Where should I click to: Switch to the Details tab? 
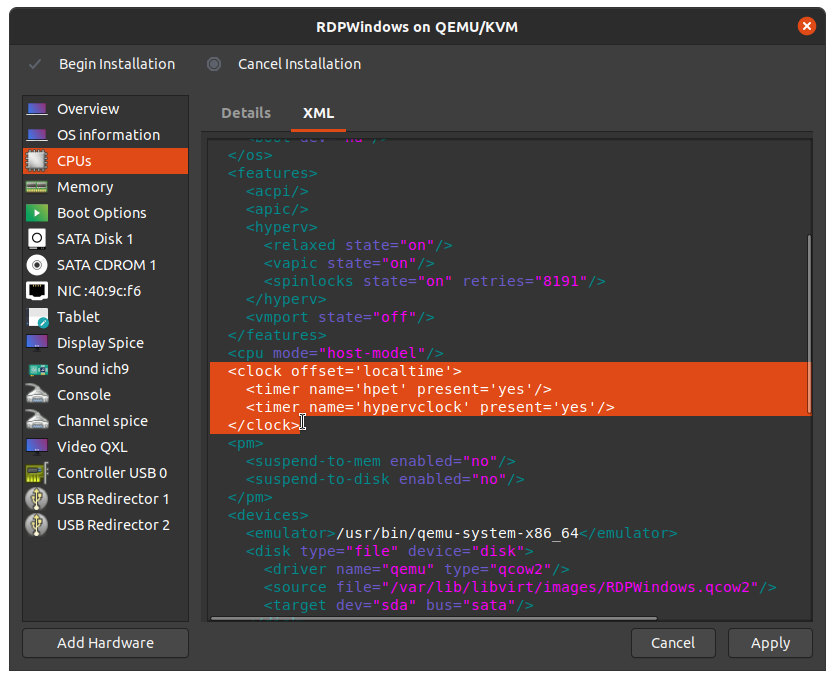pos(246,114)
